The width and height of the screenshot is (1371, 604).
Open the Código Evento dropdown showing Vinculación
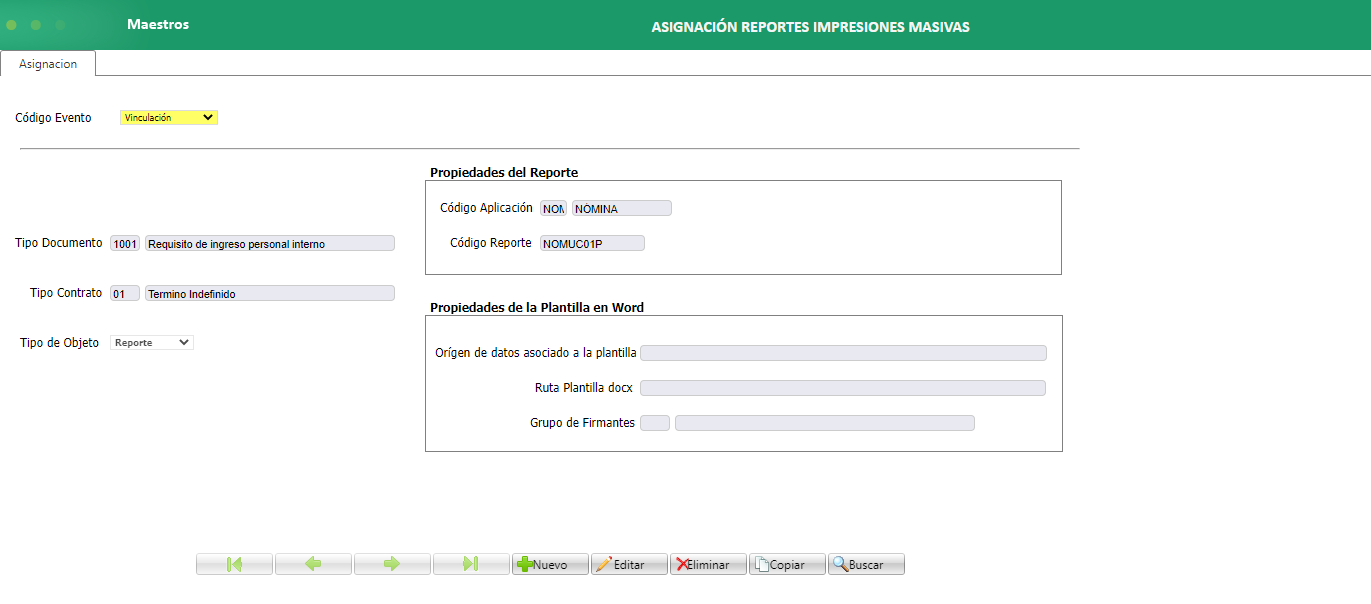pos(168,117)
